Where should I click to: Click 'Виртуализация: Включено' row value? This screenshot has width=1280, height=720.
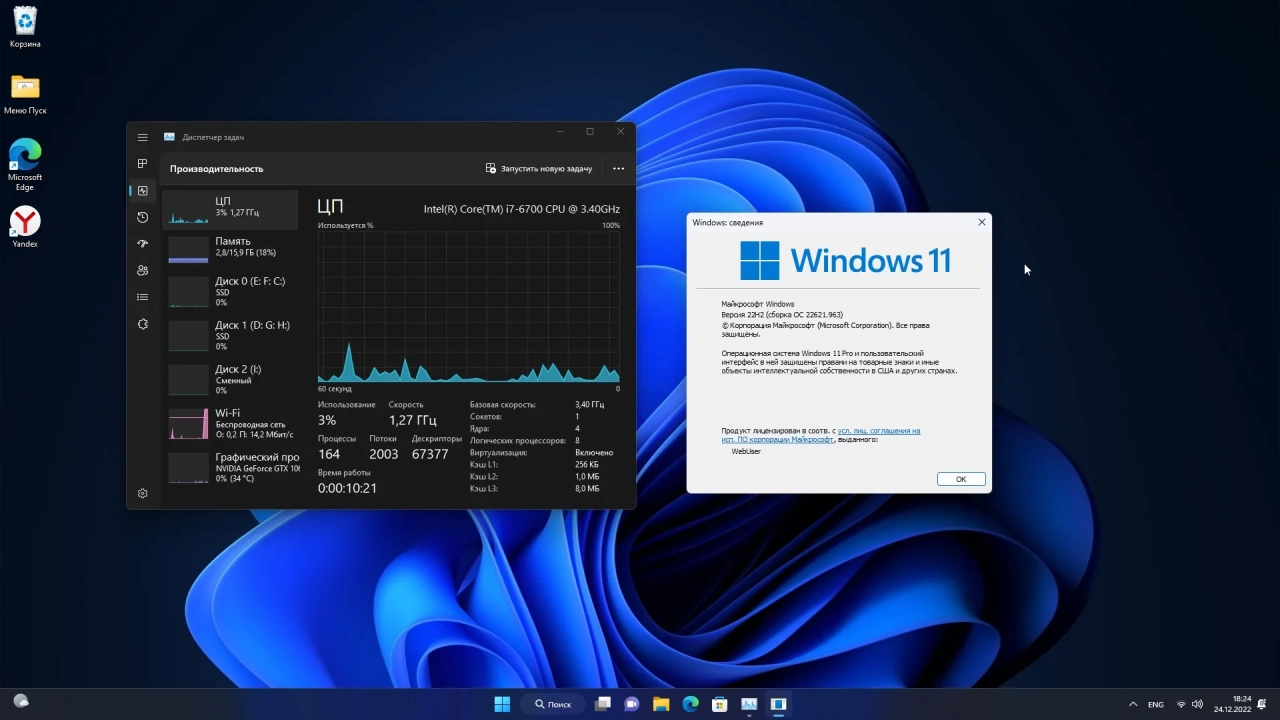coord(594,453)
